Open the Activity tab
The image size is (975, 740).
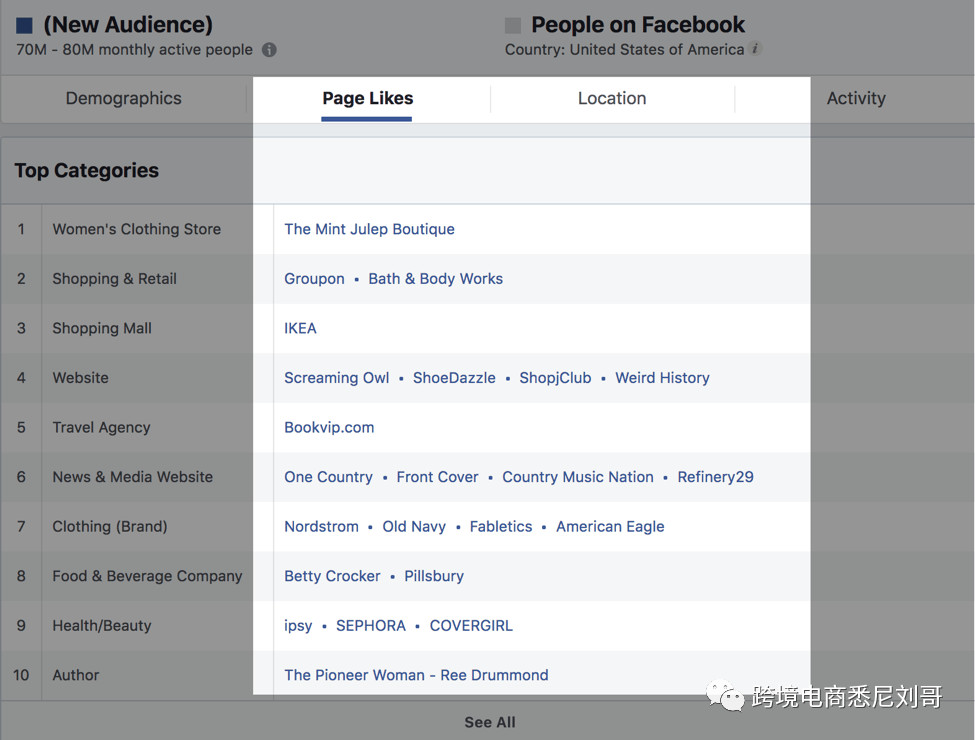856,98
